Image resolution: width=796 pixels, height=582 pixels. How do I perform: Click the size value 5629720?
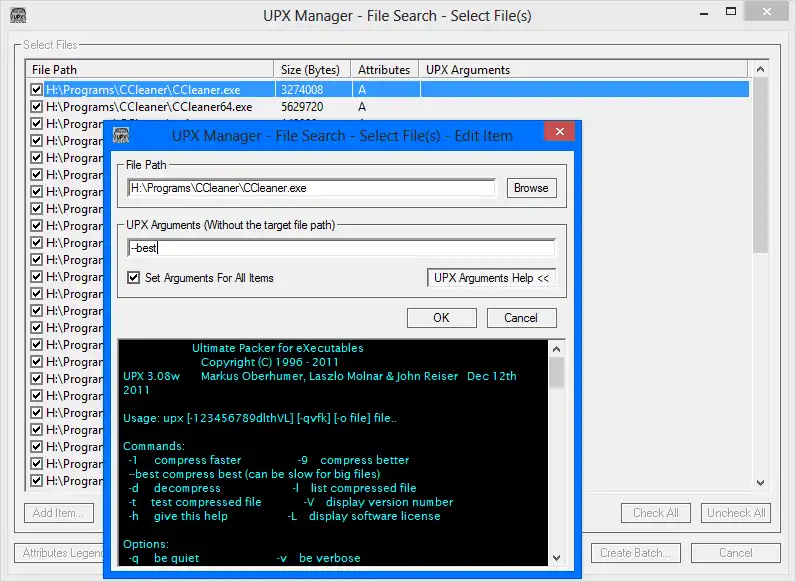[x=302, y=107]
